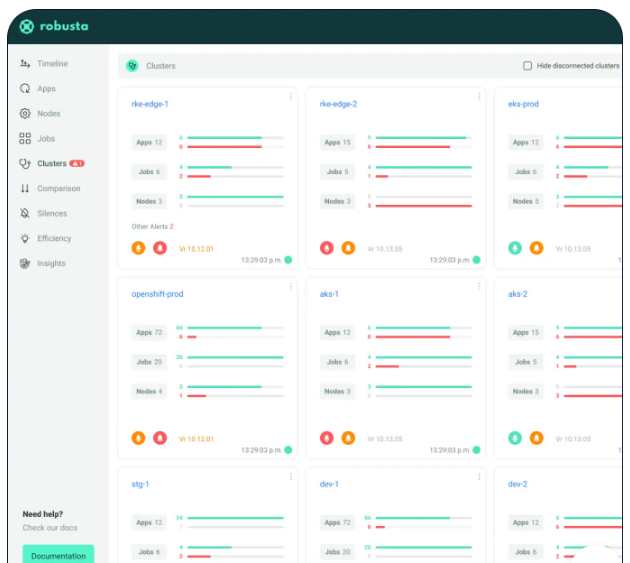Open aks-2 cluster
Screen dimensions: 630x563
pos(518,294)
